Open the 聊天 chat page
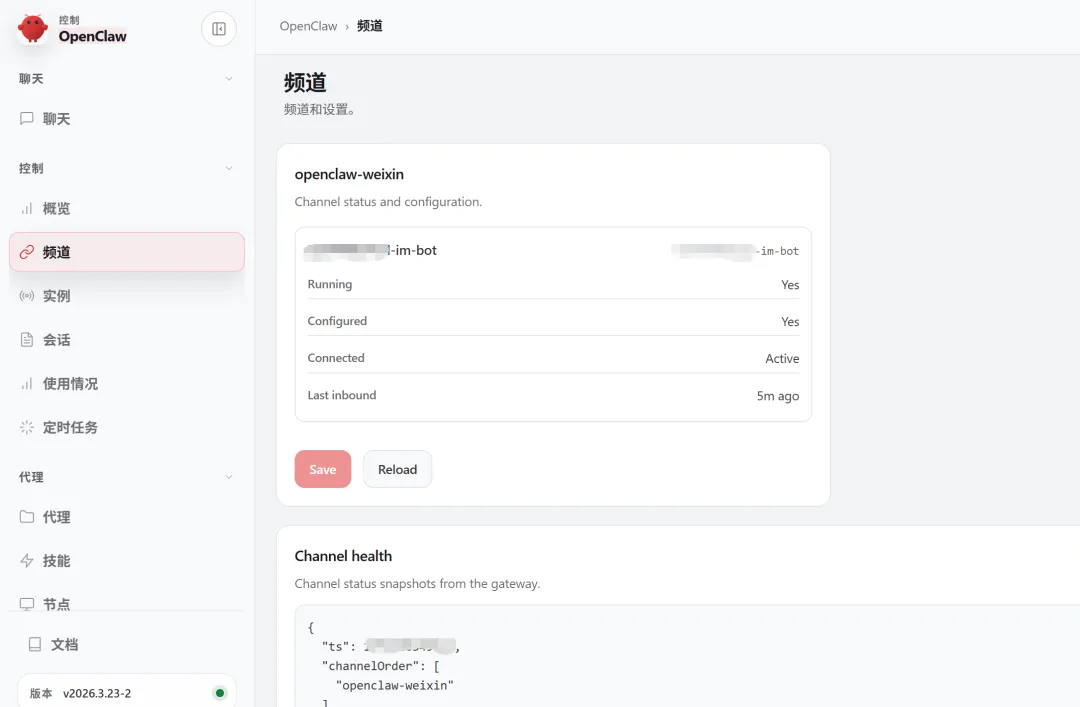Viewport: 1080px width, 707px height. coord(127,119)
